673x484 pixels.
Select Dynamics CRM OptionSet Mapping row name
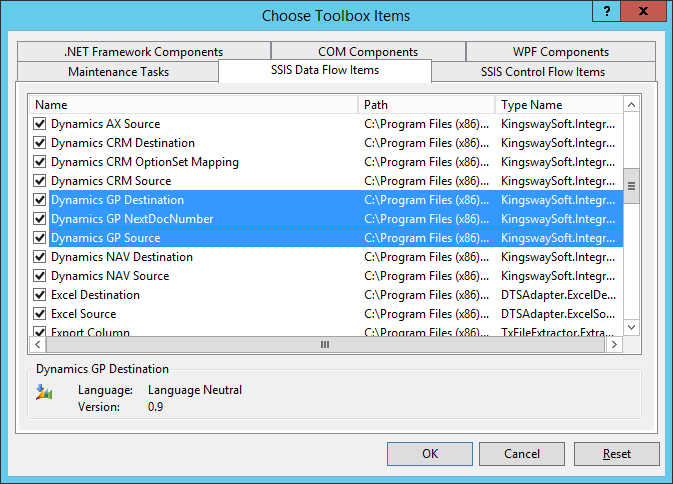point(145,162)
